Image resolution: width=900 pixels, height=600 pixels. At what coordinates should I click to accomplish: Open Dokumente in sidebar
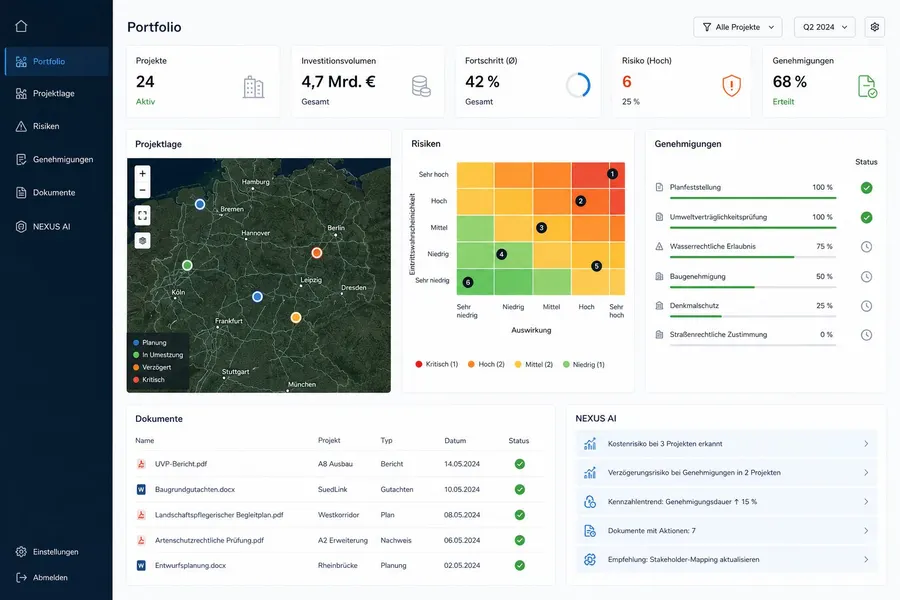click(x=56, y=193)
